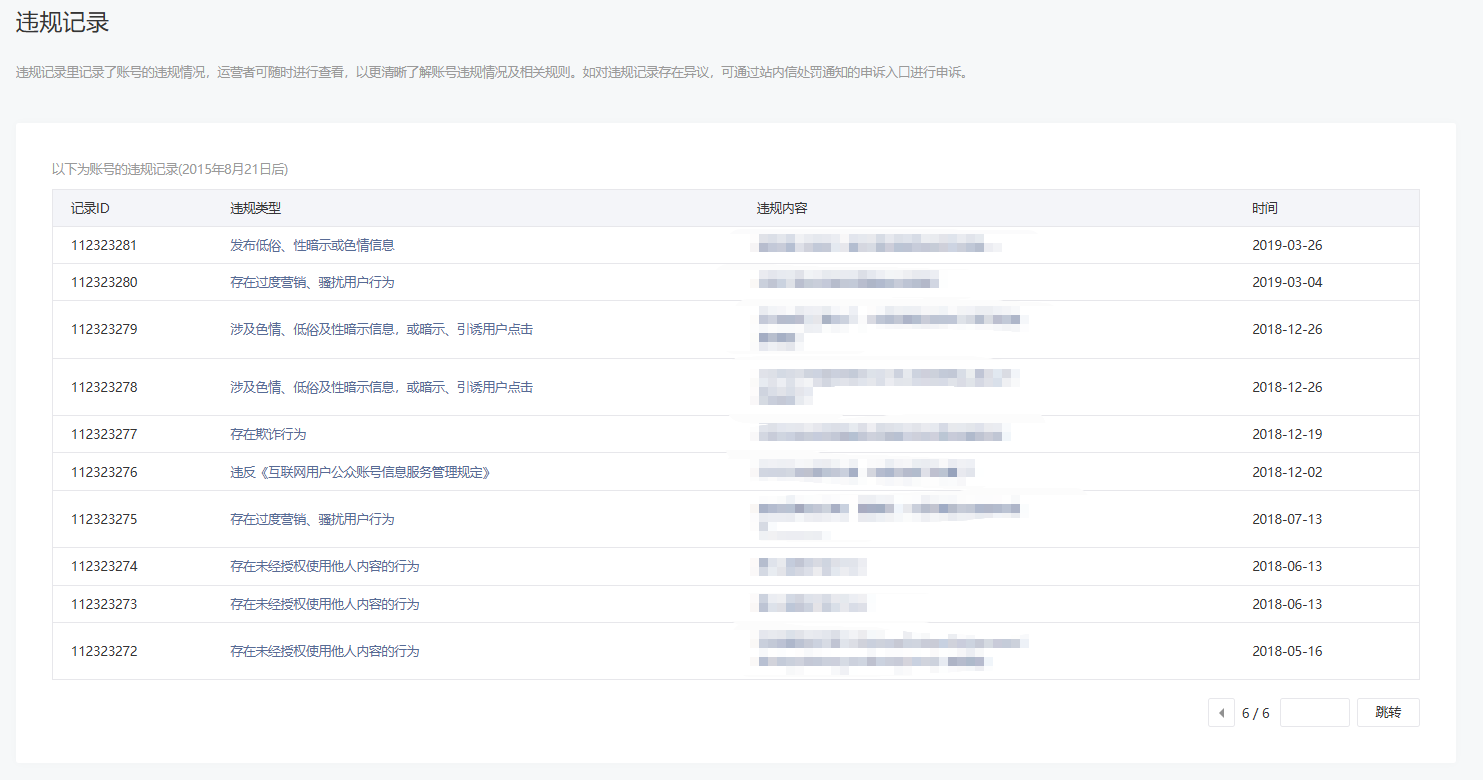The height and width of the screenshot is (780, 1483).
Task: Click blurred violation content for record 112323277
Action: (880, 434)
